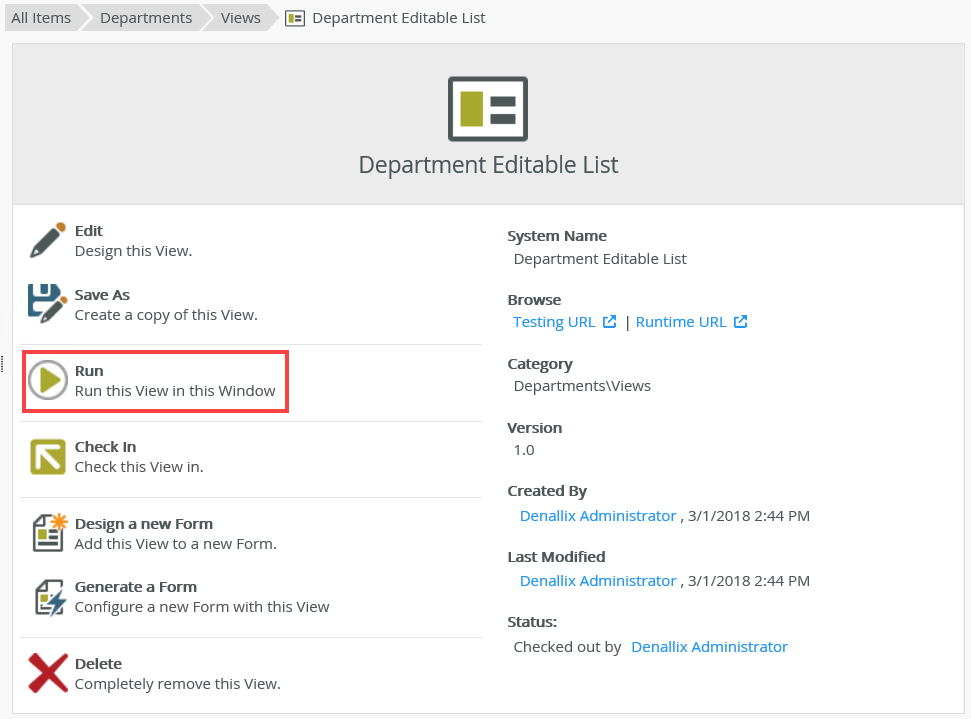Go to All Items in breadcrumb
971x719 pixels.
tap(41, 18)
